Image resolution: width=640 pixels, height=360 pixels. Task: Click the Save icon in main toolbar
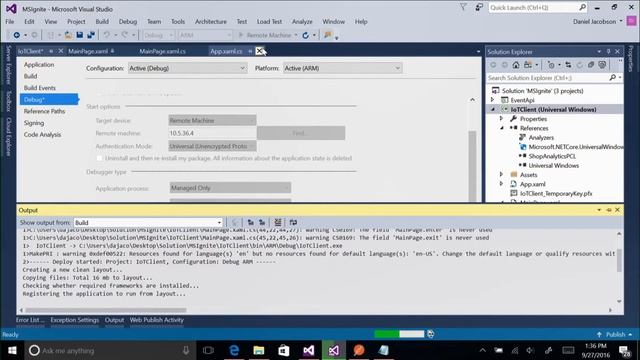(x=80, y=35)
